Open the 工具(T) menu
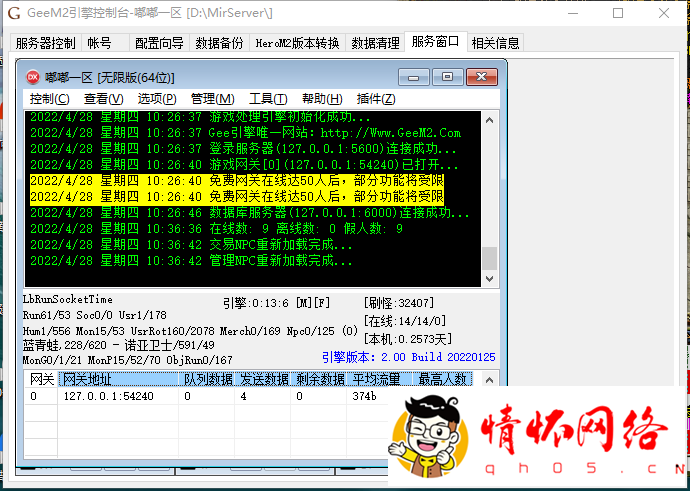This screenshot has height=491, width=690. [x=268, y=99]
